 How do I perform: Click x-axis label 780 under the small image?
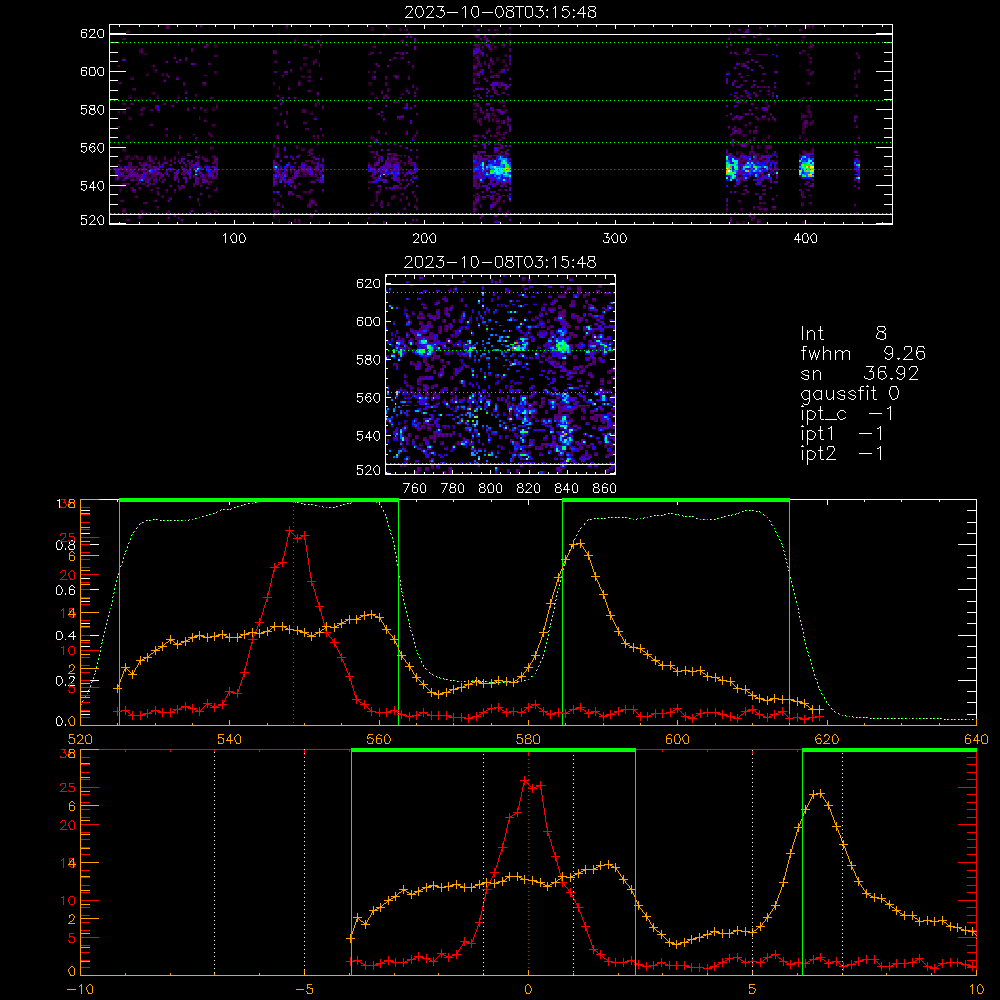453,489
